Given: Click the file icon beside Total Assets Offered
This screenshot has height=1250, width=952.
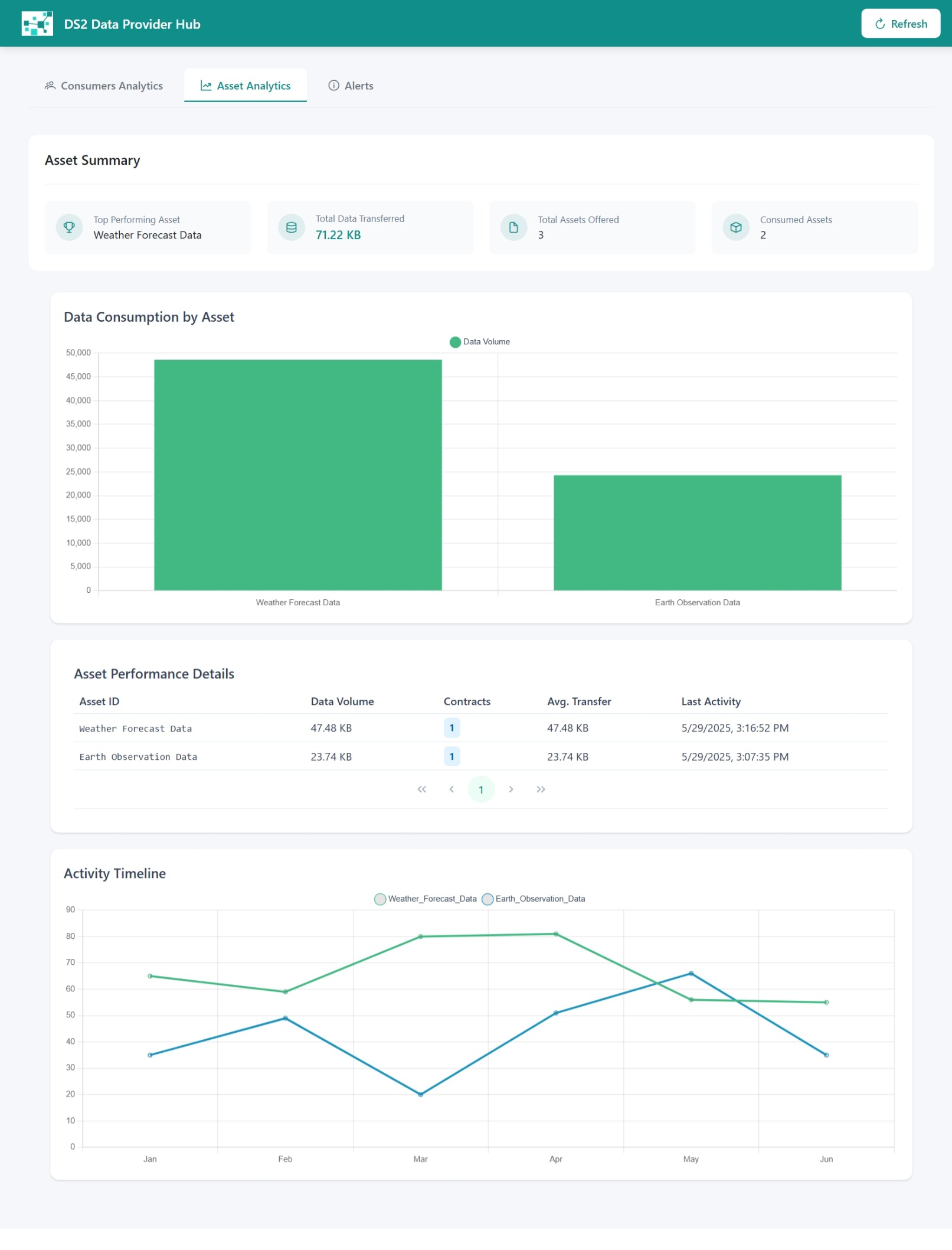Looking at the screenshot, I should coord(513,227).
